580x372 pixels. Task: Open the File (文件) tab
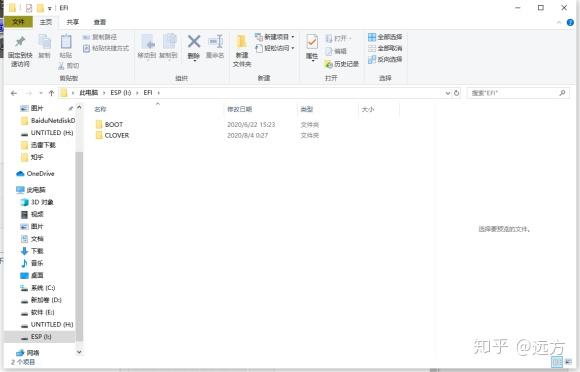coord(18,22)
